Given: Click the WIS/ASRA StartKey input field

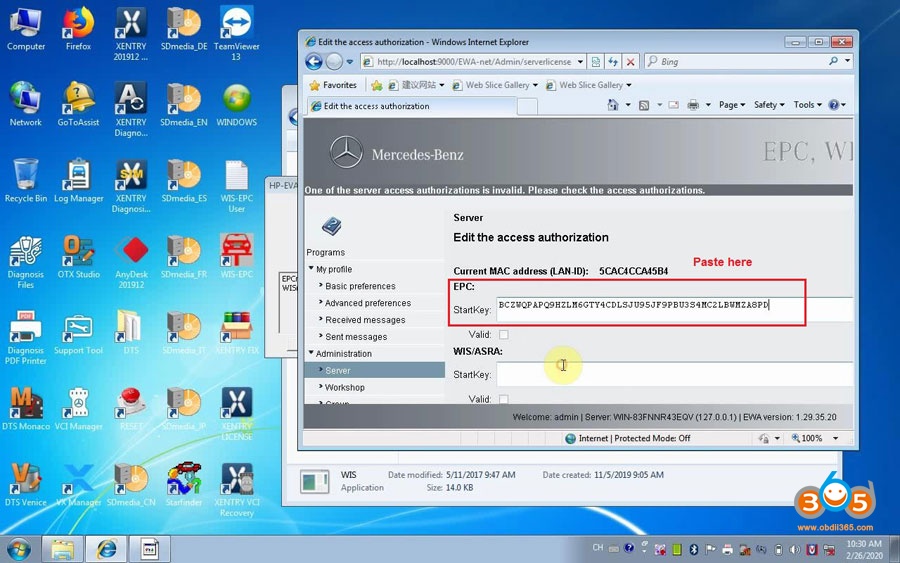Looking at the screenshot, I should tap(674, 374).
